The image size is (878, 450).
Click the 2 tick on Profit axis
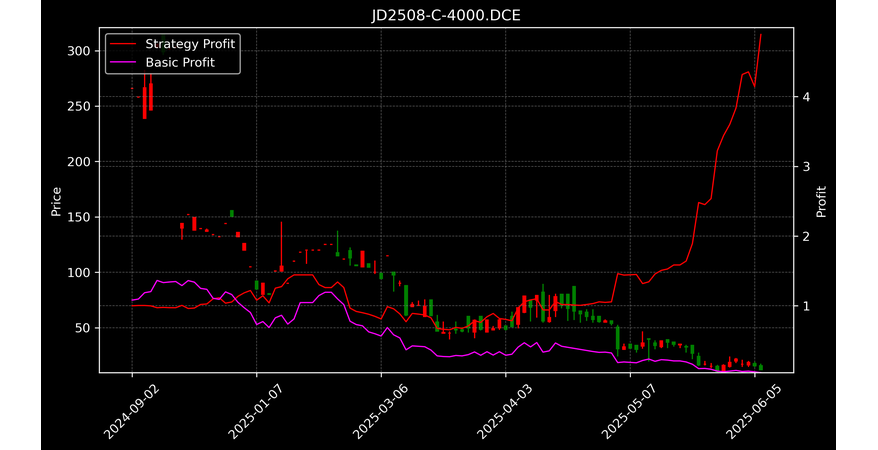click(x=806, y=236)
